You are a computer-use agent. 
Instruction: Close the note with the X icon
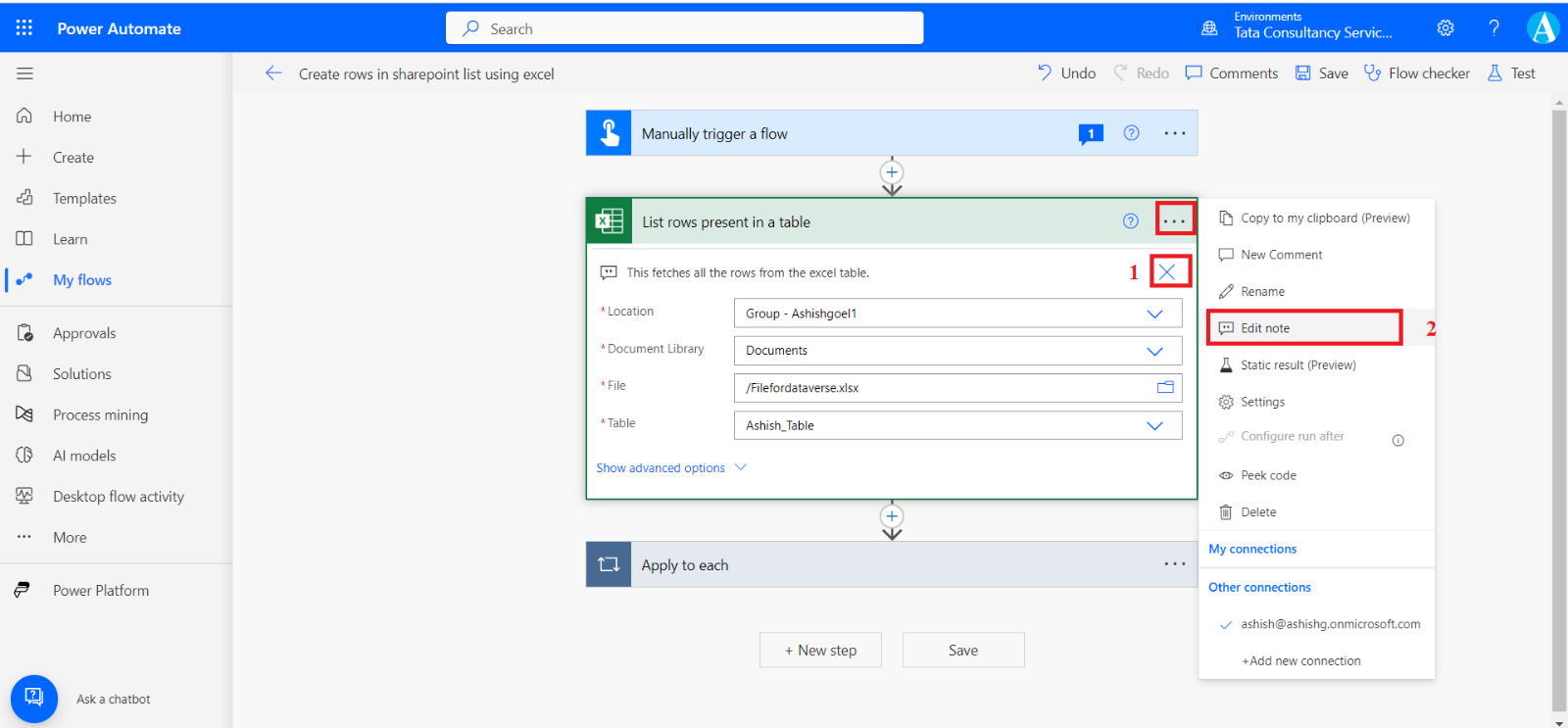1166,272
